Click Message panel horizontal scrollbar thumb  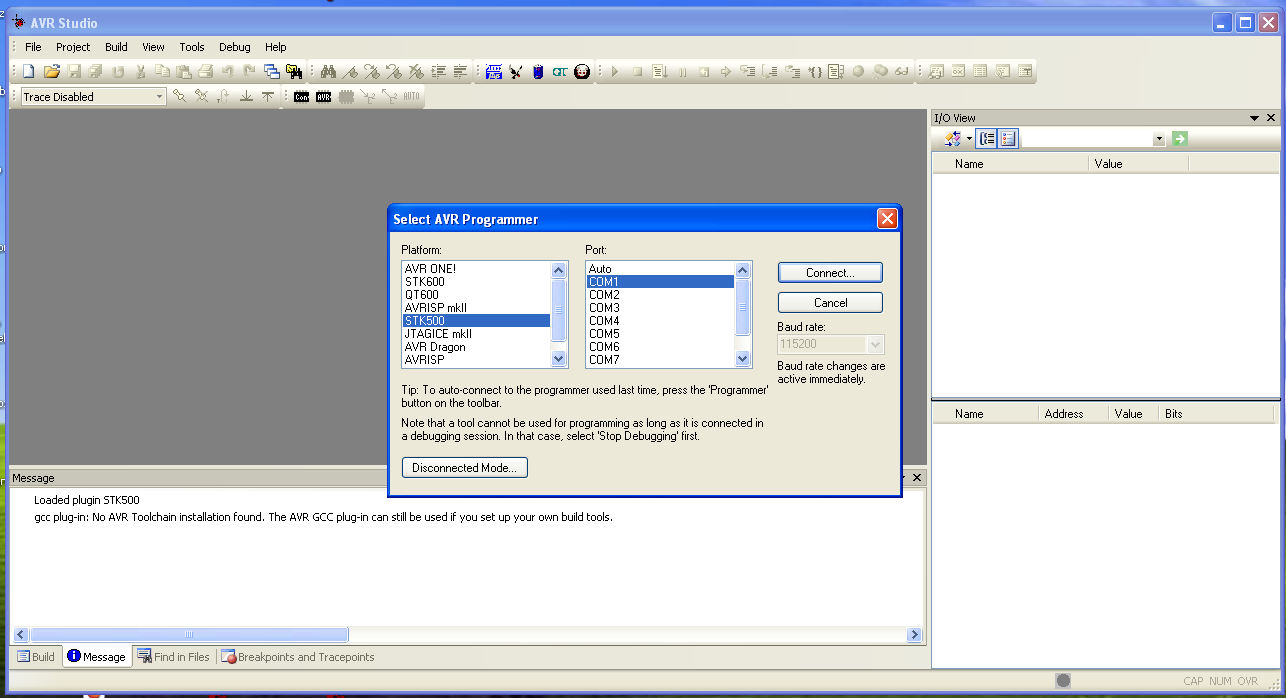tap(189, 635)
